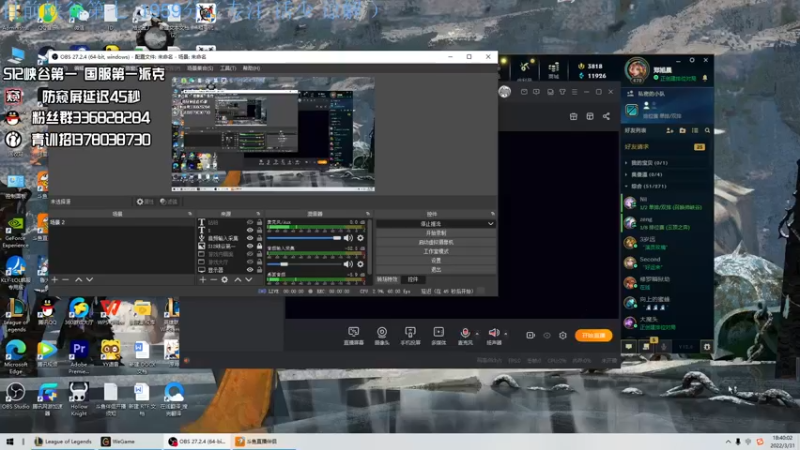800x450 pixels.
Task: Move source up in Sources panel
Action: click(238, 280)
